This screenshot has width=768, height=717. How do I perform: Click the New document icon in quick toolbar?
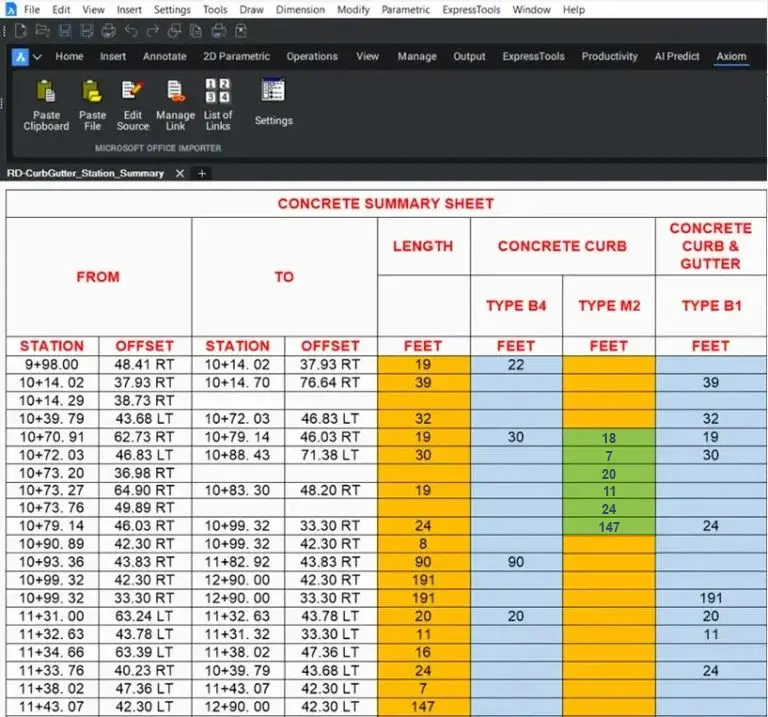click(x=20, y=31)
